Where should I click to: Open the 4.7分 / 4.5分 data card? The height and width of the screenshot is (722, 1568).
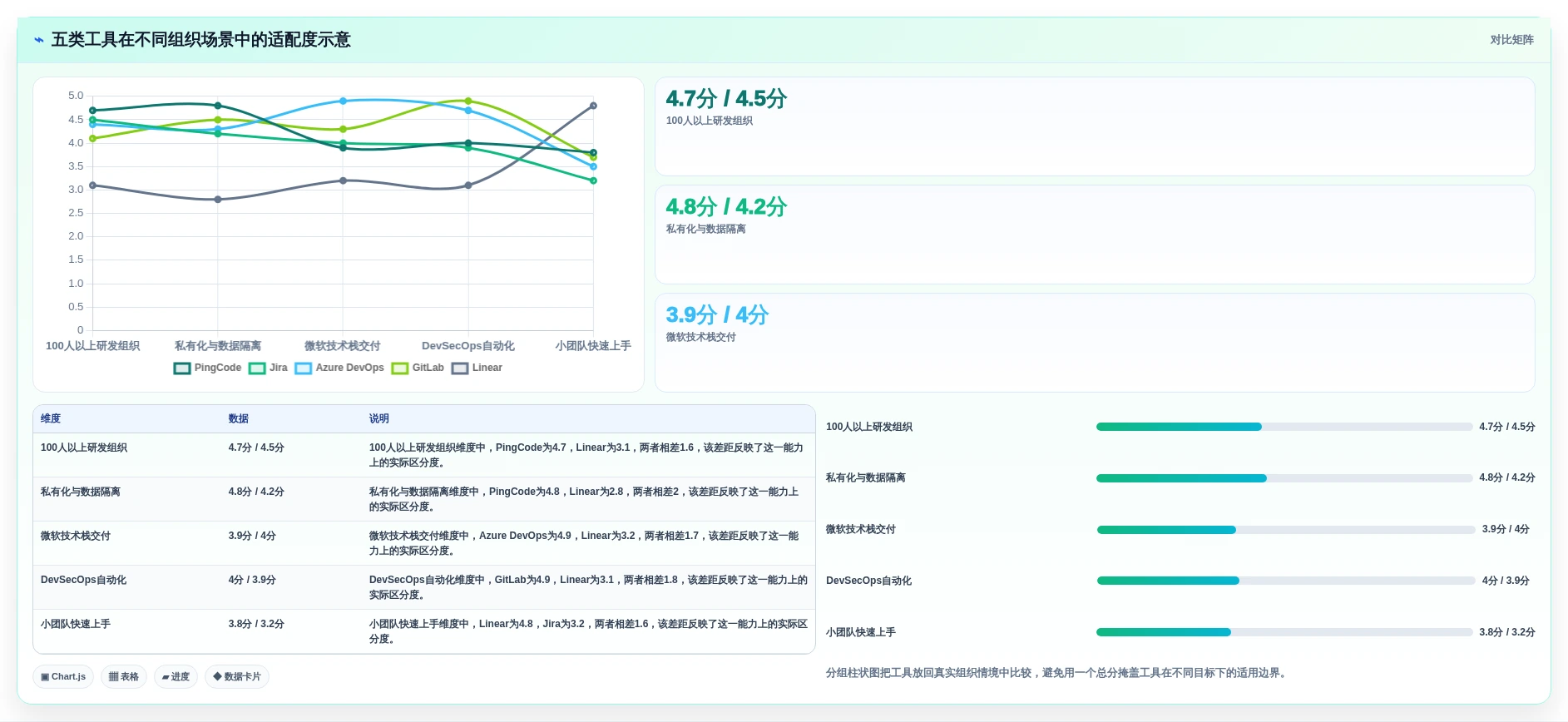[x=1095, y=126]
